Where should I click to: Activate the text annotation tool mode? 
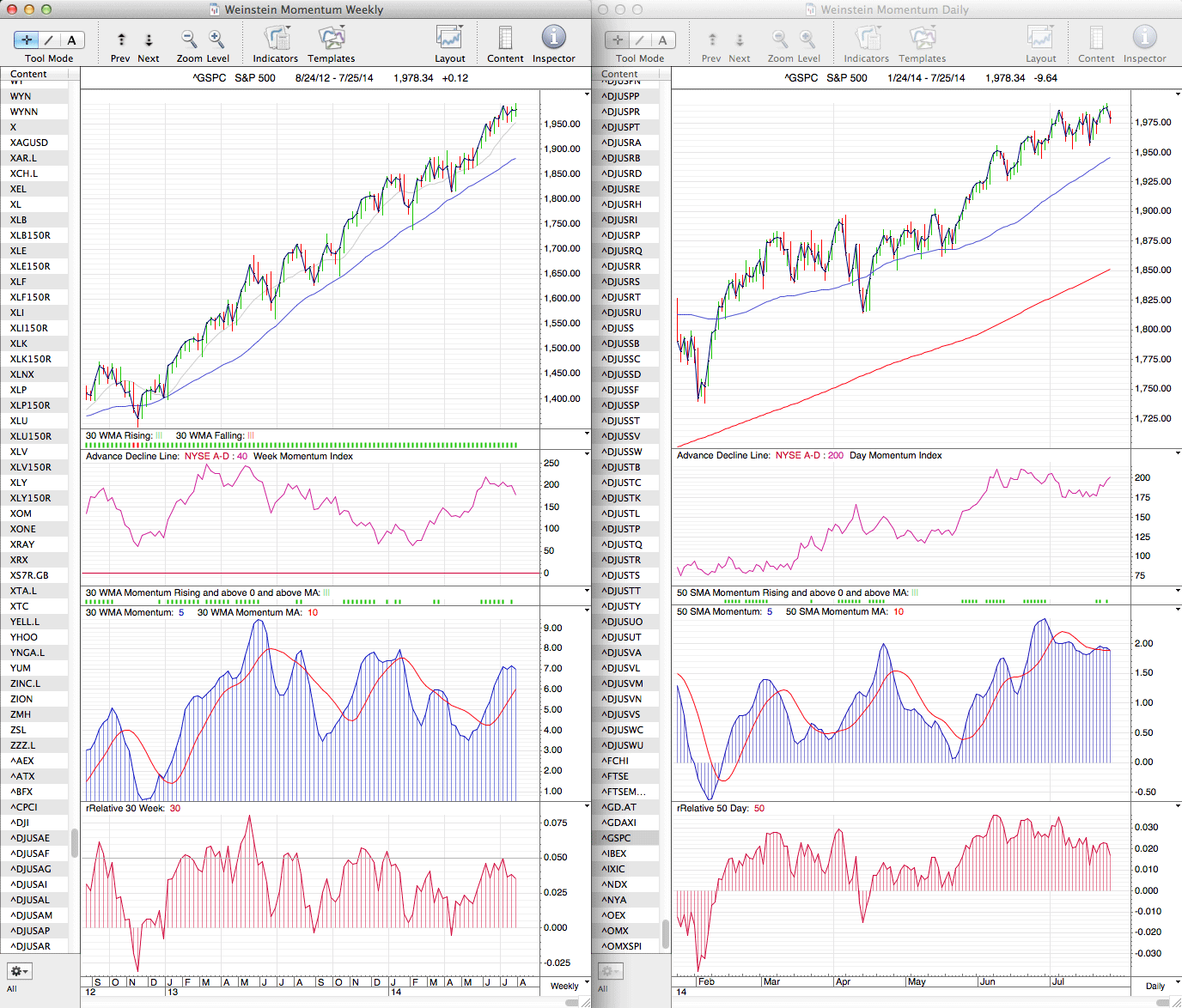[x=71, y=40]
